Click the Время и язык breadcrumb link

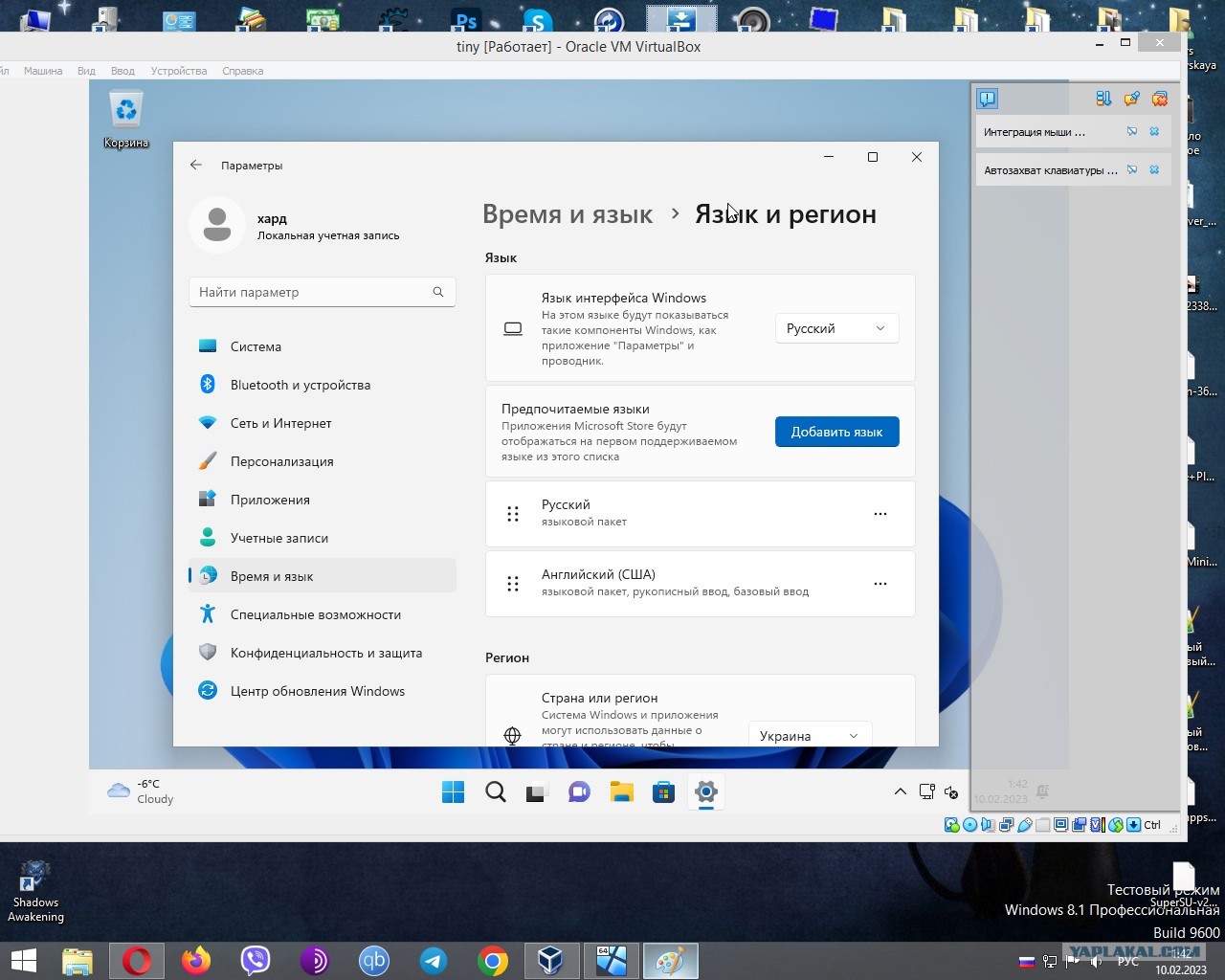[568, 214]
